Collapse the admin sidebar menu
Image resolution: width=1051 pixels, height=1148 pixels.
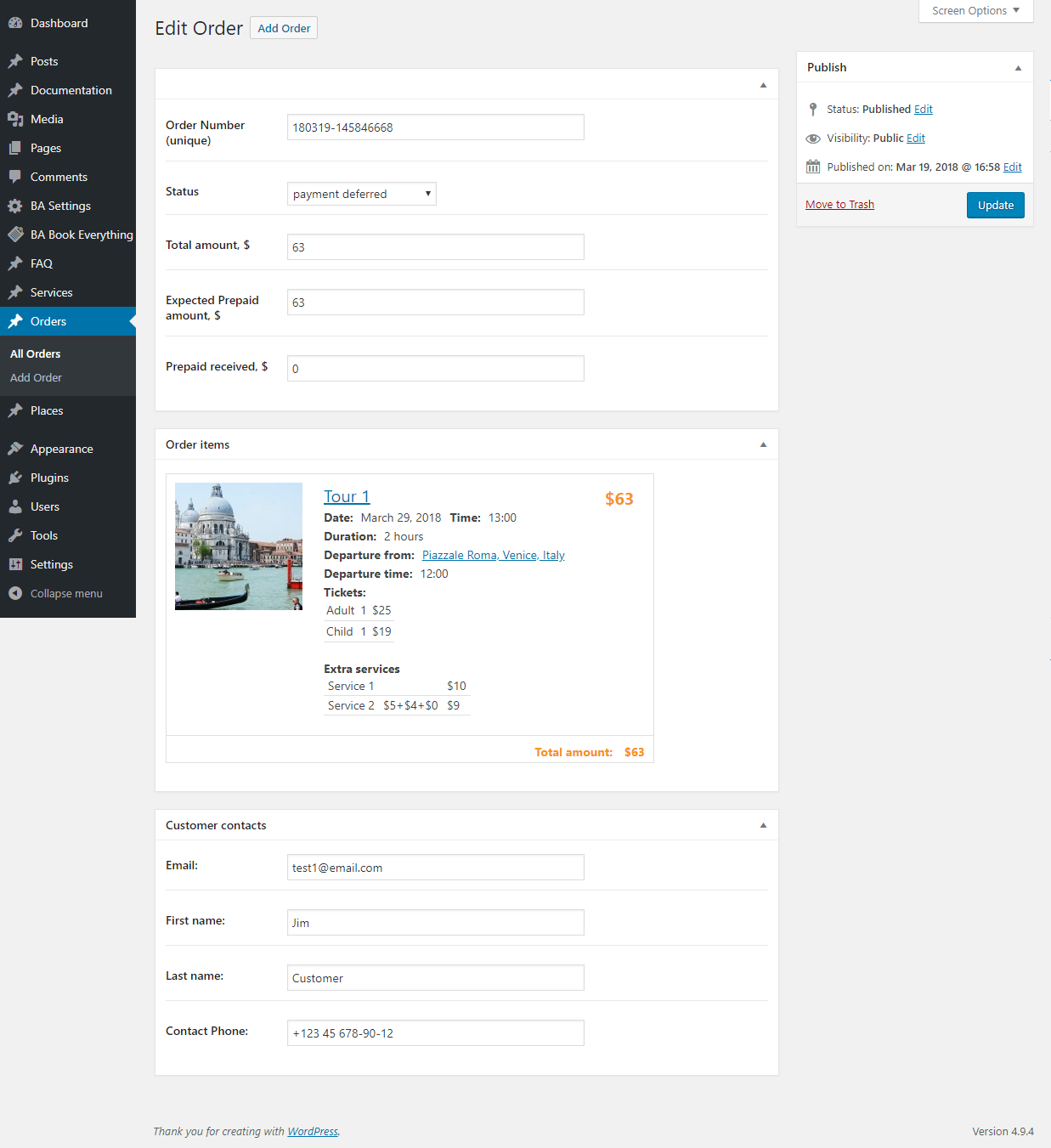[56, 593]
